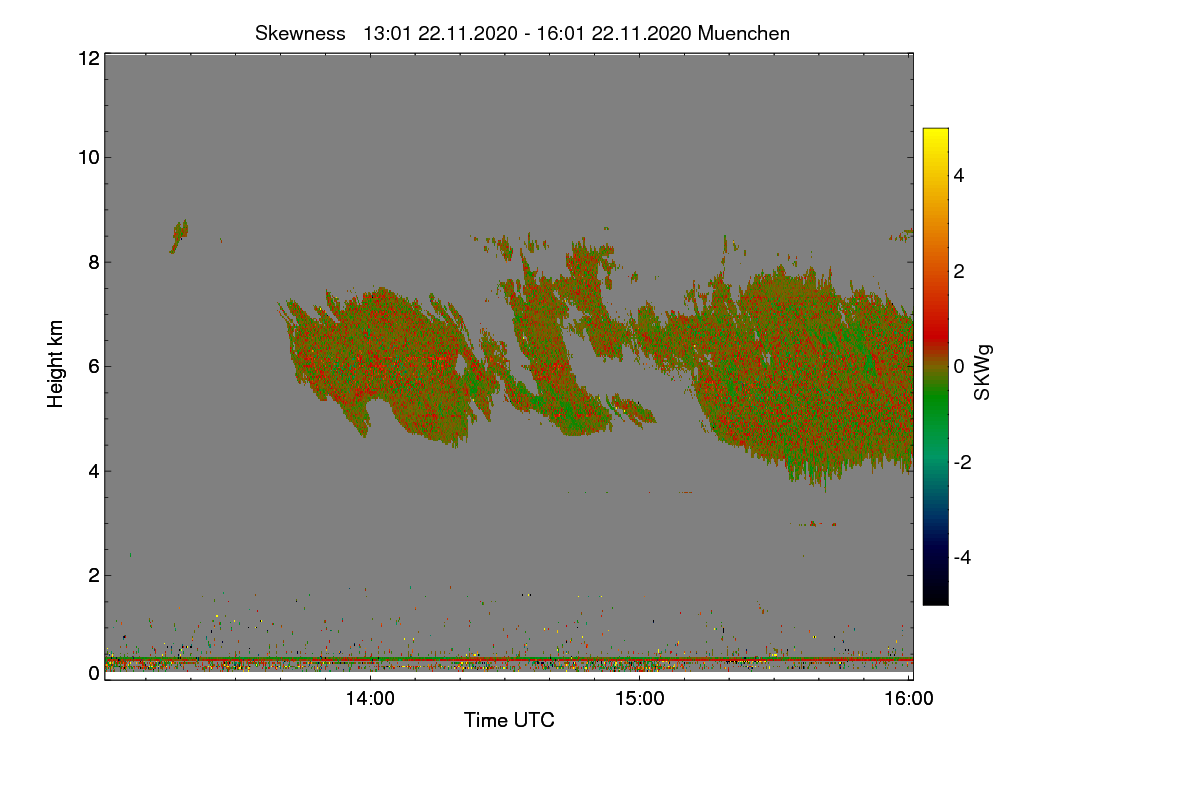Click the SKWg color scale bar
This screenshot has width=1200, height=800.
[935, 366]
